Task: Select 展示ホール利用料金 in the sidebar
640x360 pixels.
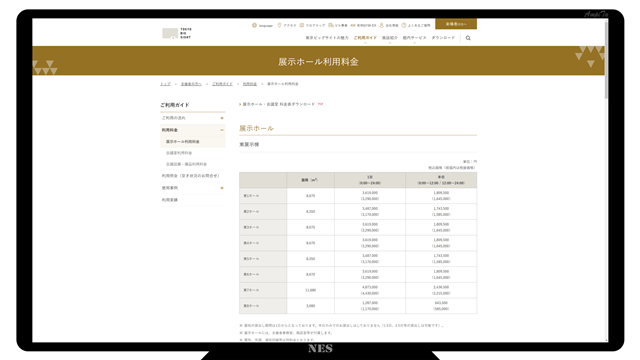Action: point(182,142)
